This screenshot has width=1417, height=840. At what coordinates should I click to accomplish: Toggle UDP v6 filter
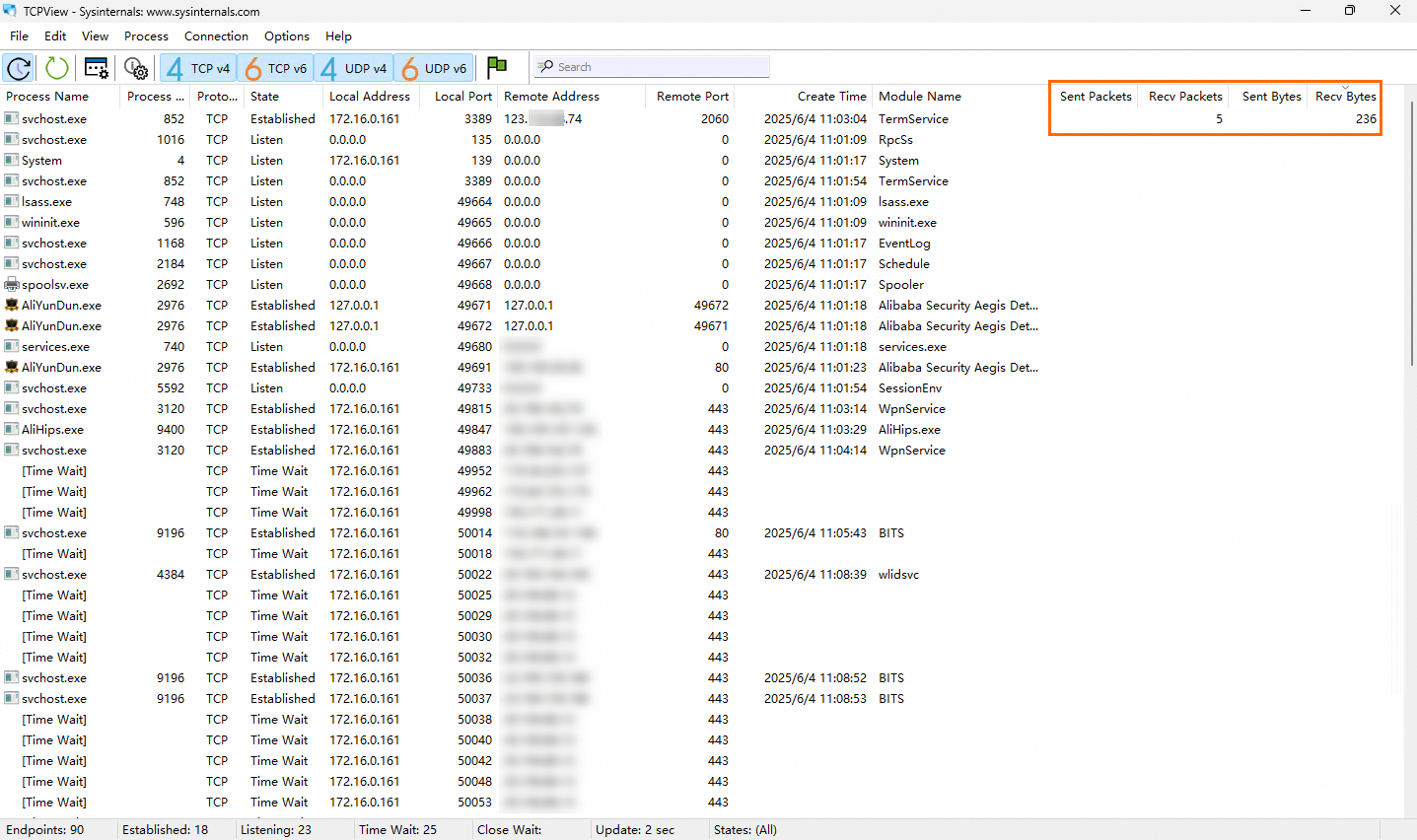[434, 68]
